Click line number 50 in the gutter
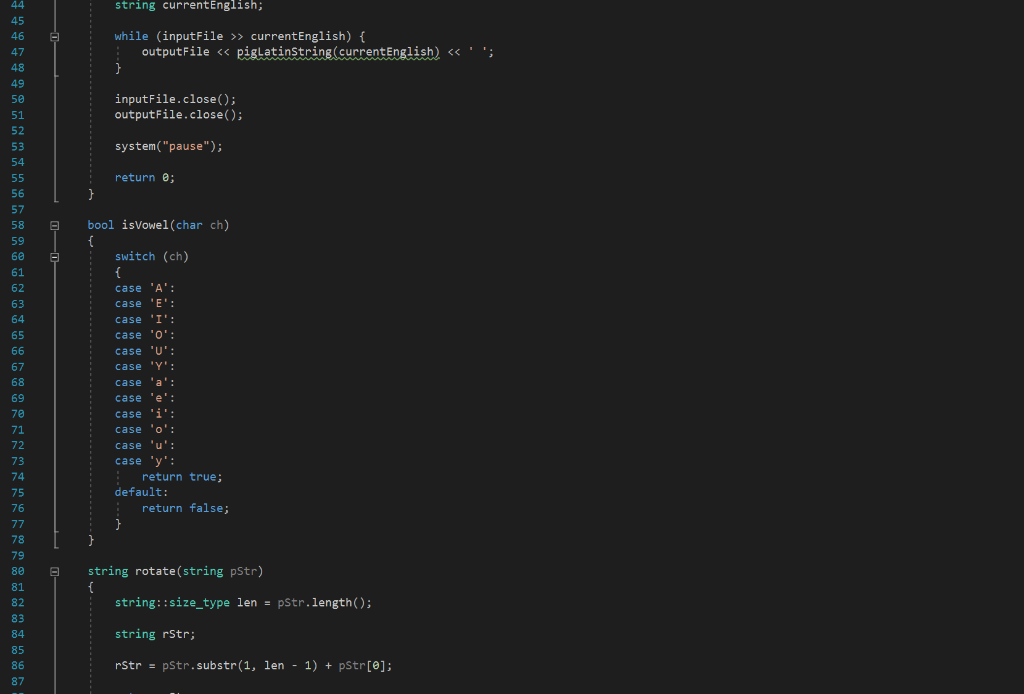 [18, 99]
